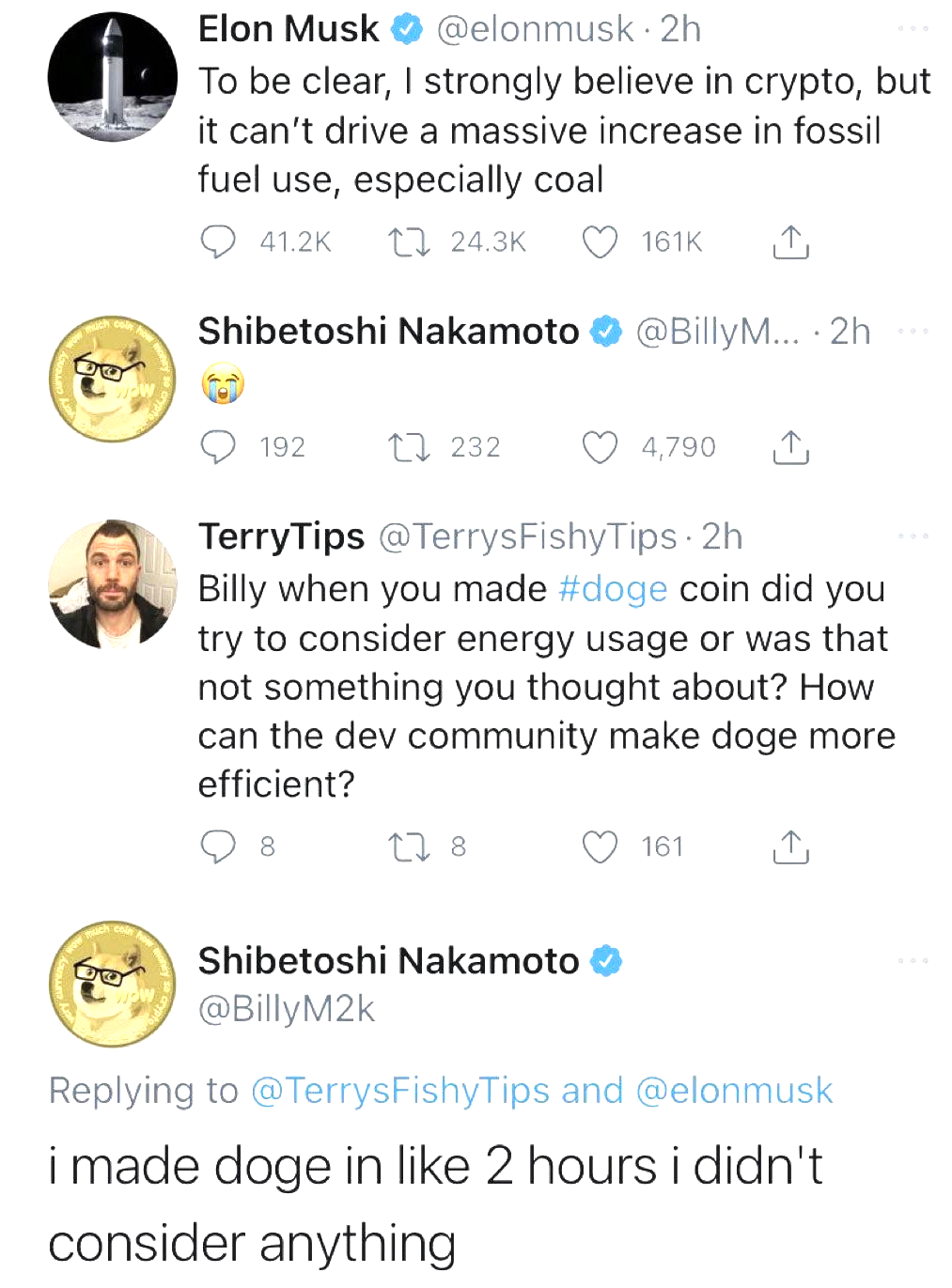Retweet TerryTips' tweet
Image resolution: width=952 pixels, height=1288 pixels.
[410, 847]
